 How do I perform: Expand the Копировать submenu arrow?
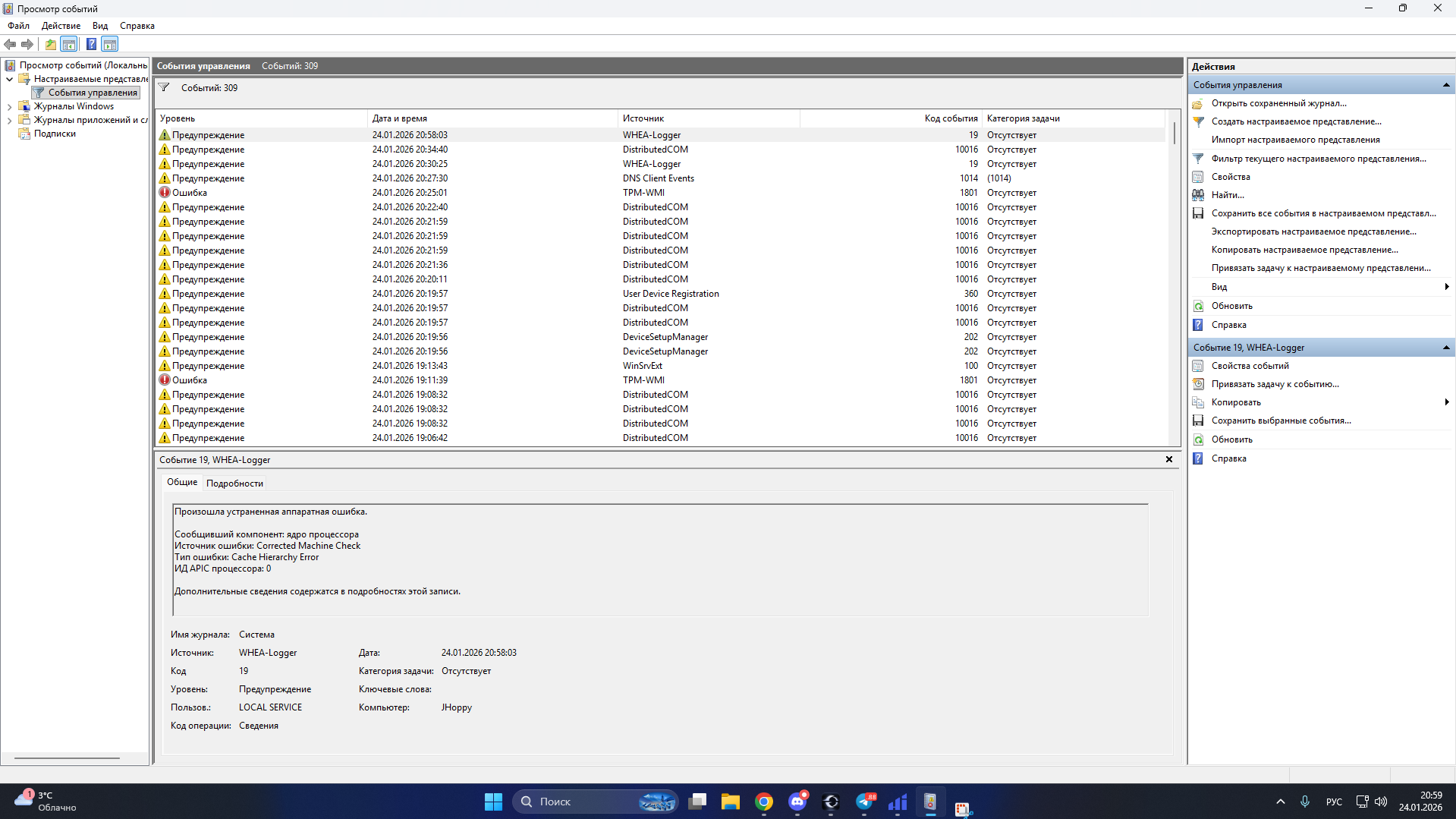click(x=1446, y=402)
